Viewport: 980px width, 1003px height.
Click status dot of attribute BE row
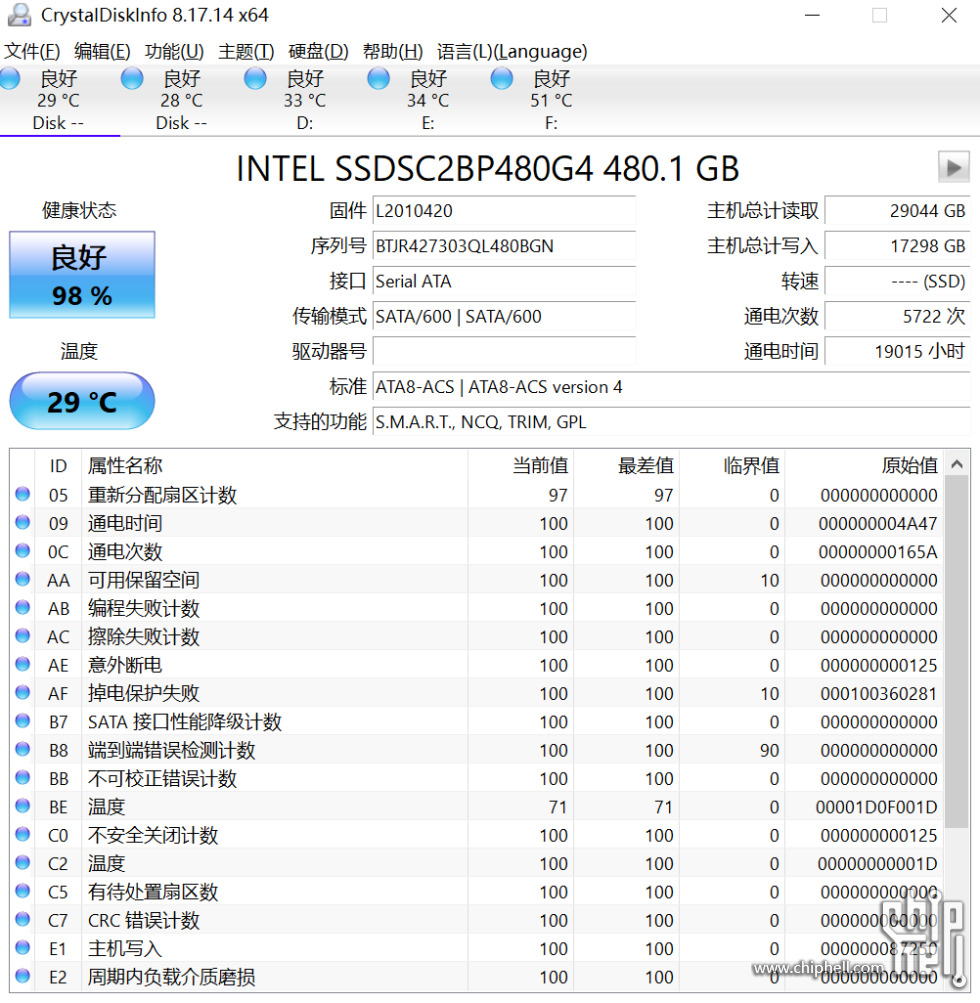22,806
